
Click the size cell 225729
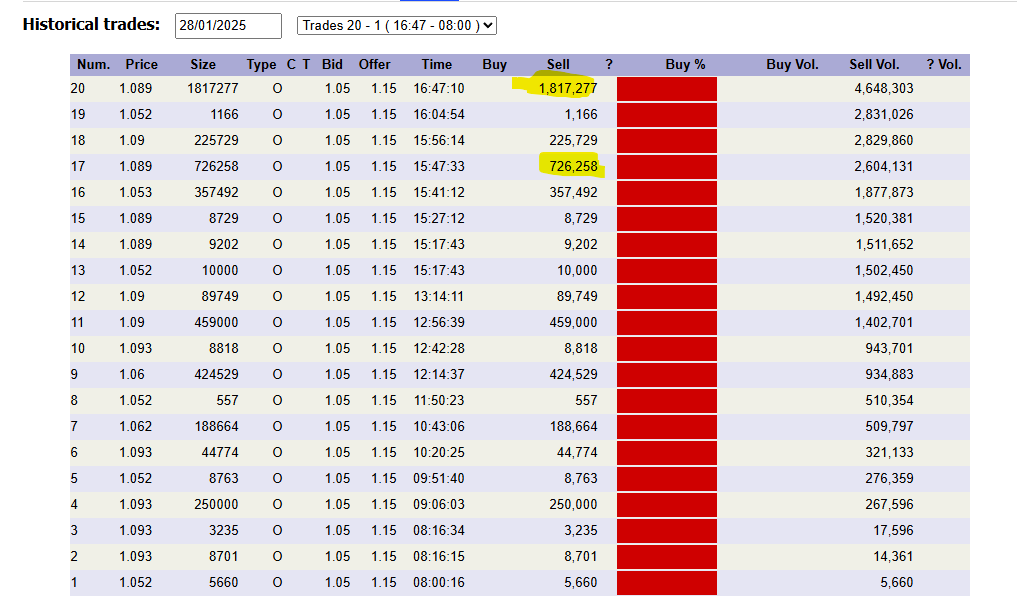(x=216, y=140)
